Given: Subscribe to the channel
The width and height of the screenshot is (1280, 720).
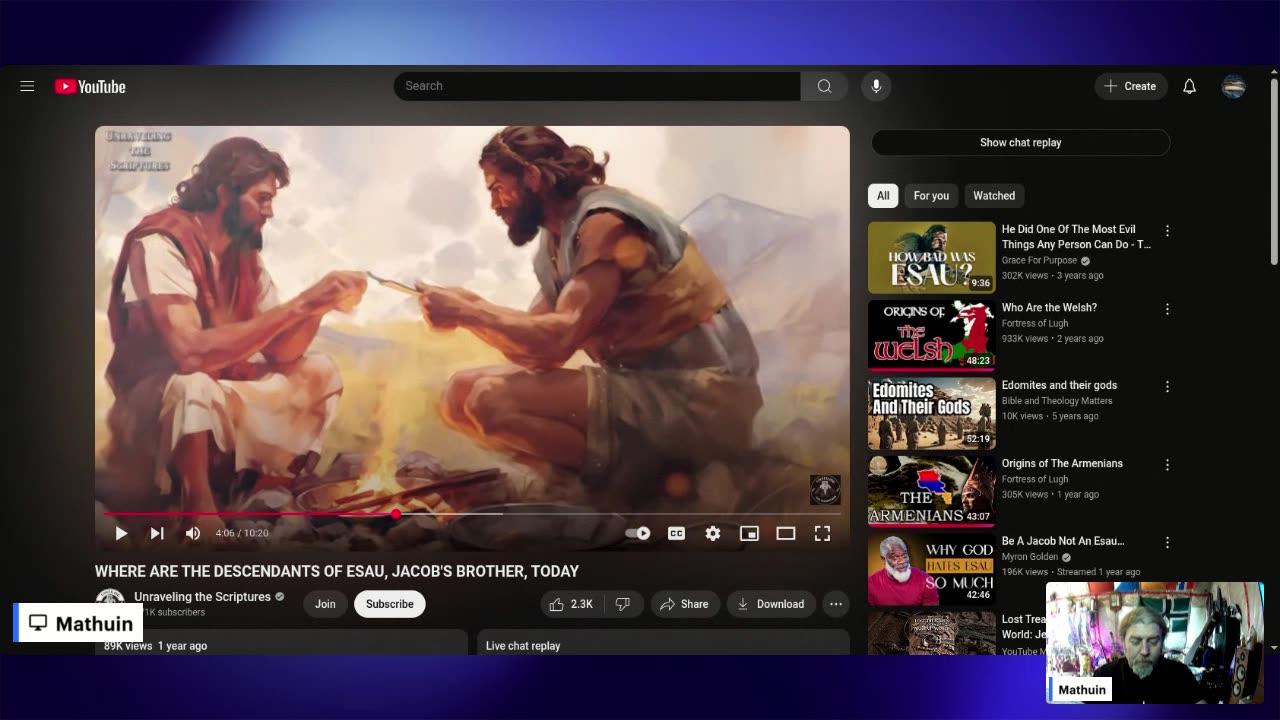Looking at the screenshot, I should (x=390, y=604).
